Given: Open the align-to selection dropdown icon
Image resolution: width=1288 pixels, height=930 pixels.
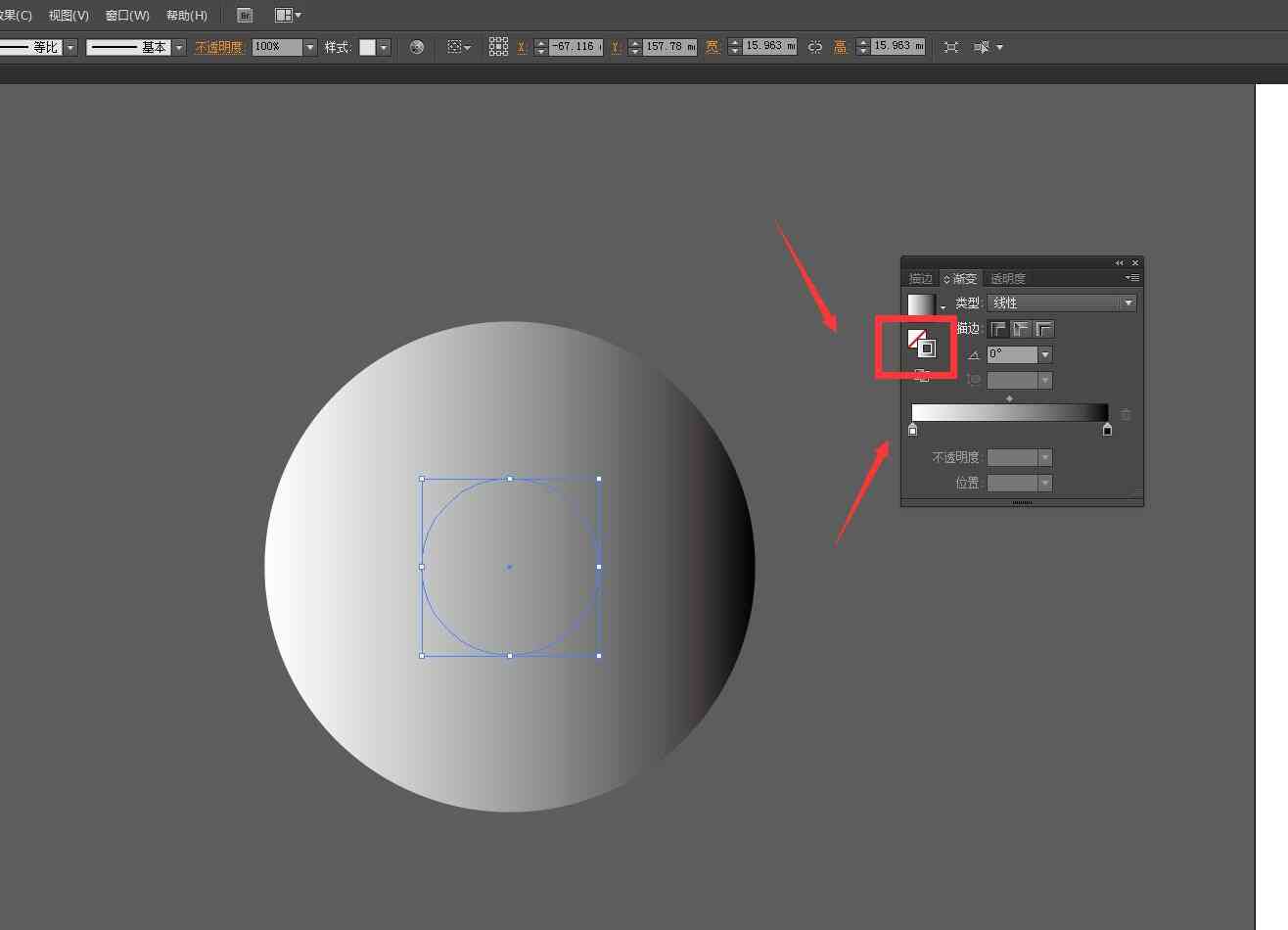Looking at the screenshot, I should [x=459, y=47].
